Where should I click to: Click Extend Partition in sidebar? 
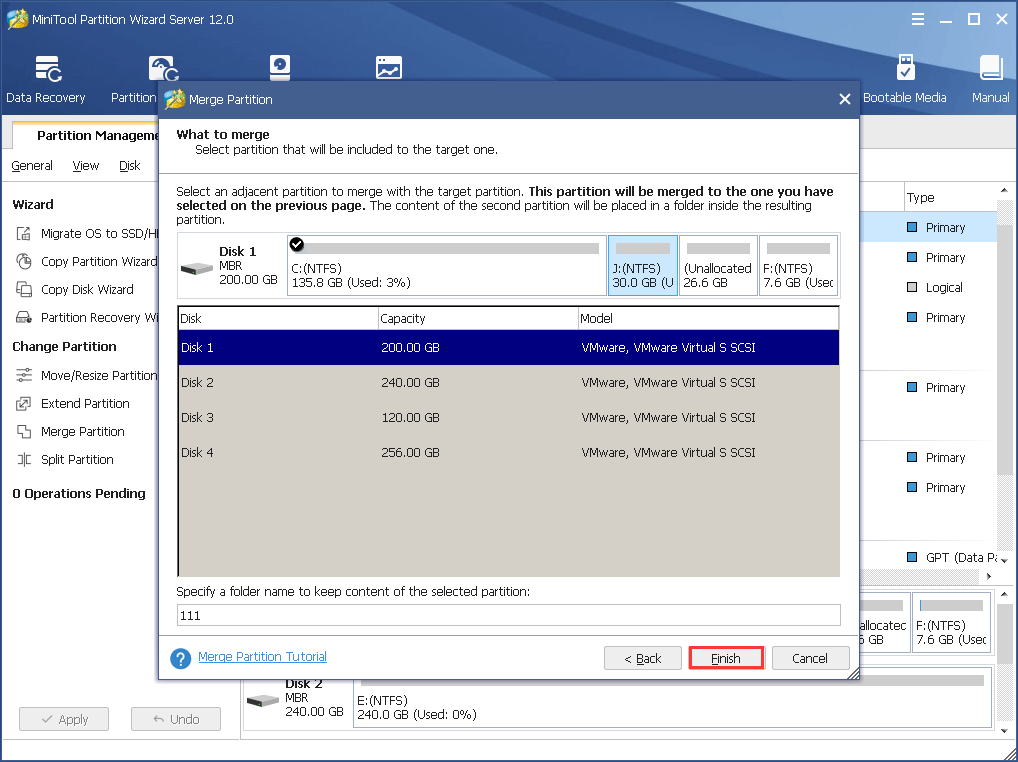point(85,403)
